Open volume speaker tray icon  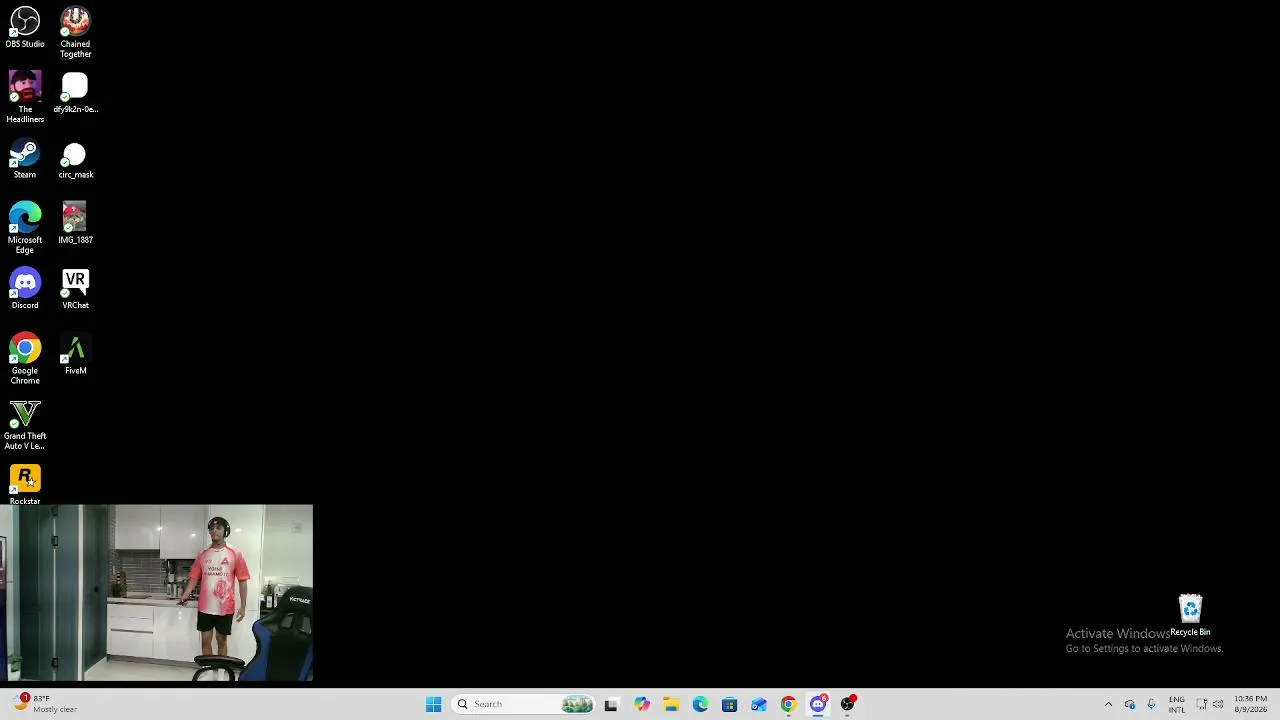pyautogui.click(x=1218, y=704)
